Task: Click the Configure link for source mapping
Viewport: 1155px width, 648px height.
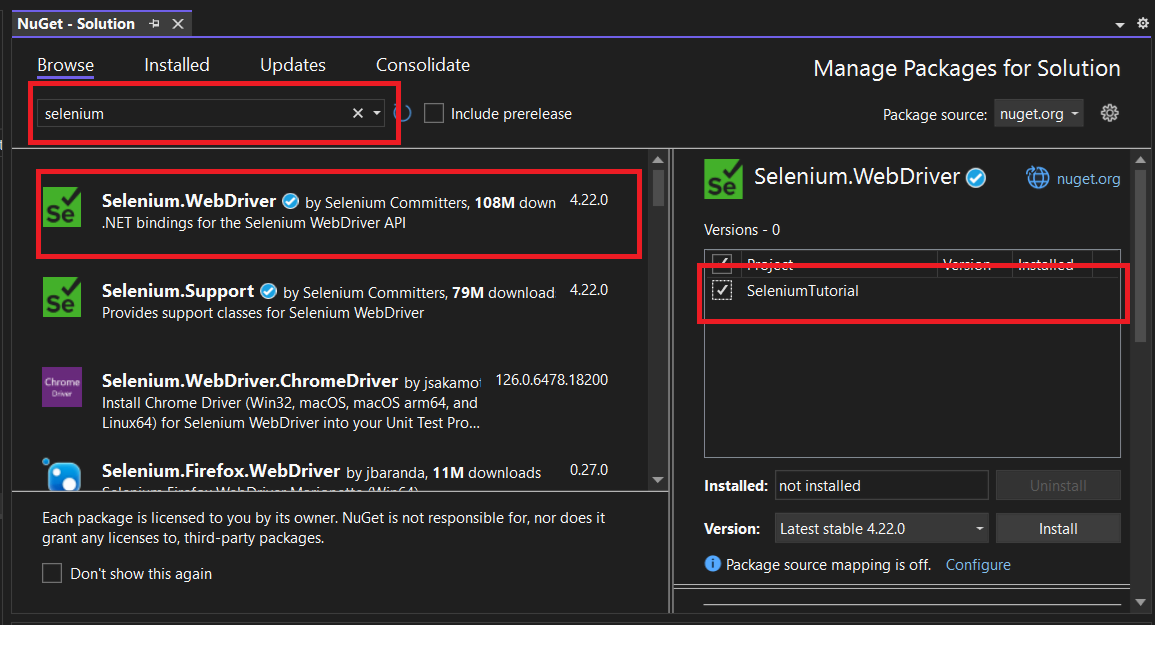Action: point(977,564)
